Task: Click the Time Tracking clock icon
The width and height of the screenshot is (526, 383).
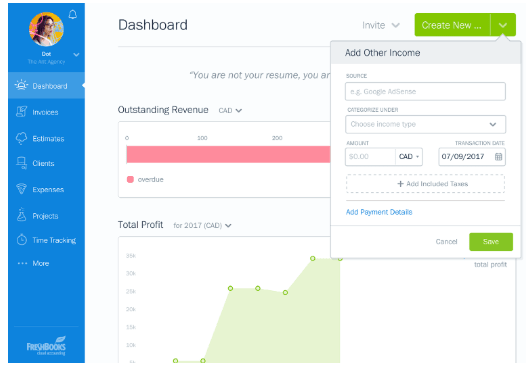Action: click(x=22, y=239)
